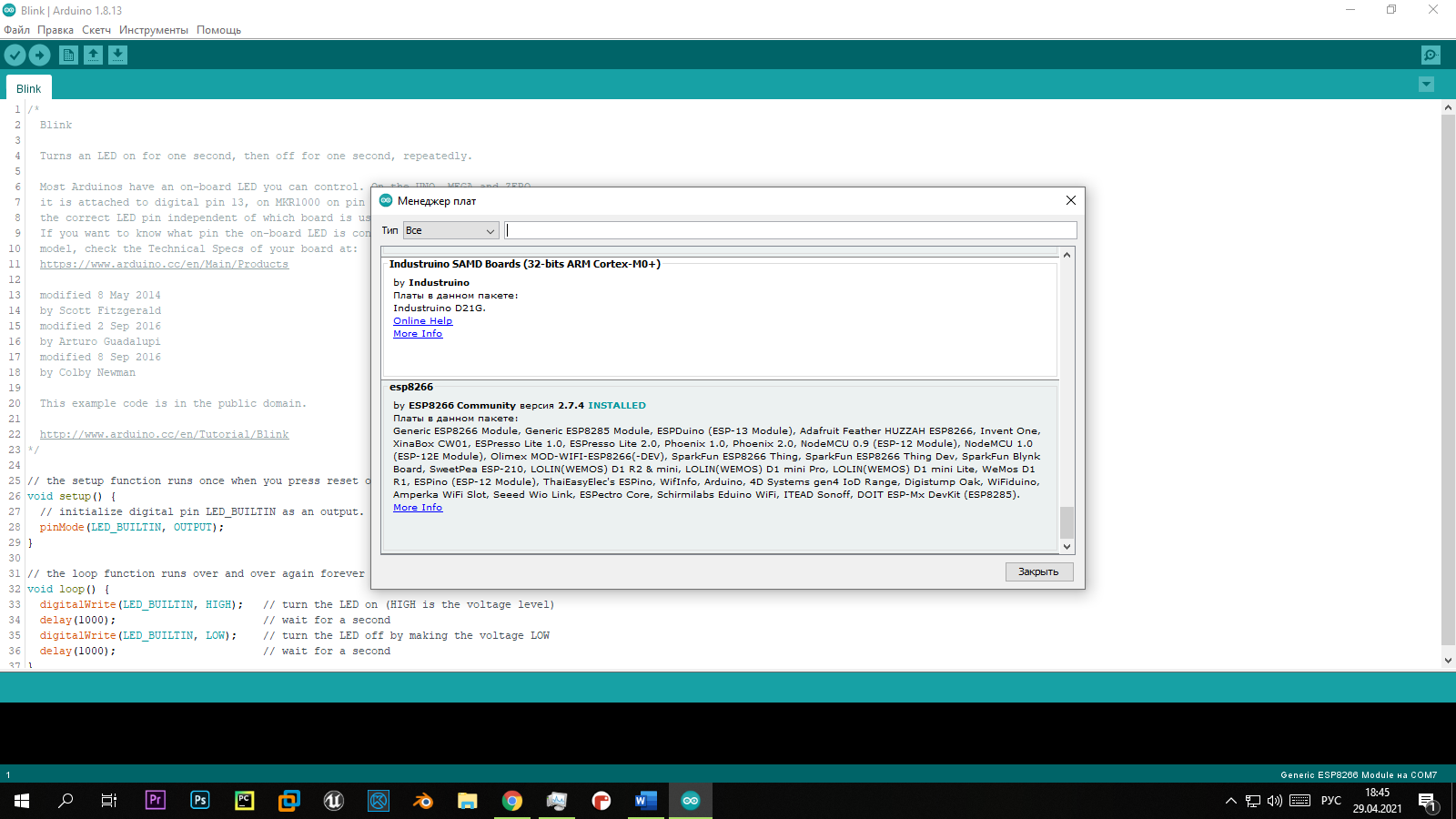Open the Serial Monitor magnifier icon
Screen dimensions: 1456x819
(x=1431, y=56)
